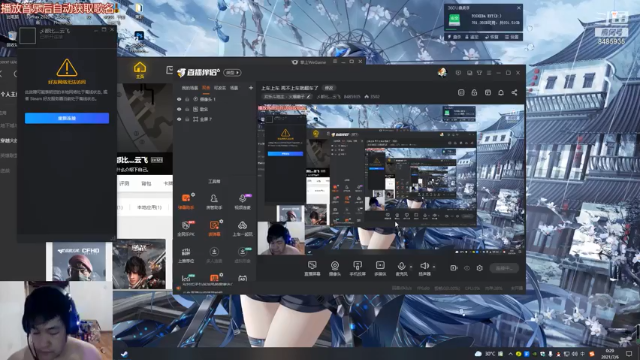The height and width of the screenshot is (360, 640).
Task: Lock the 全屏 7 source layer
Action: tap(187, 119)
